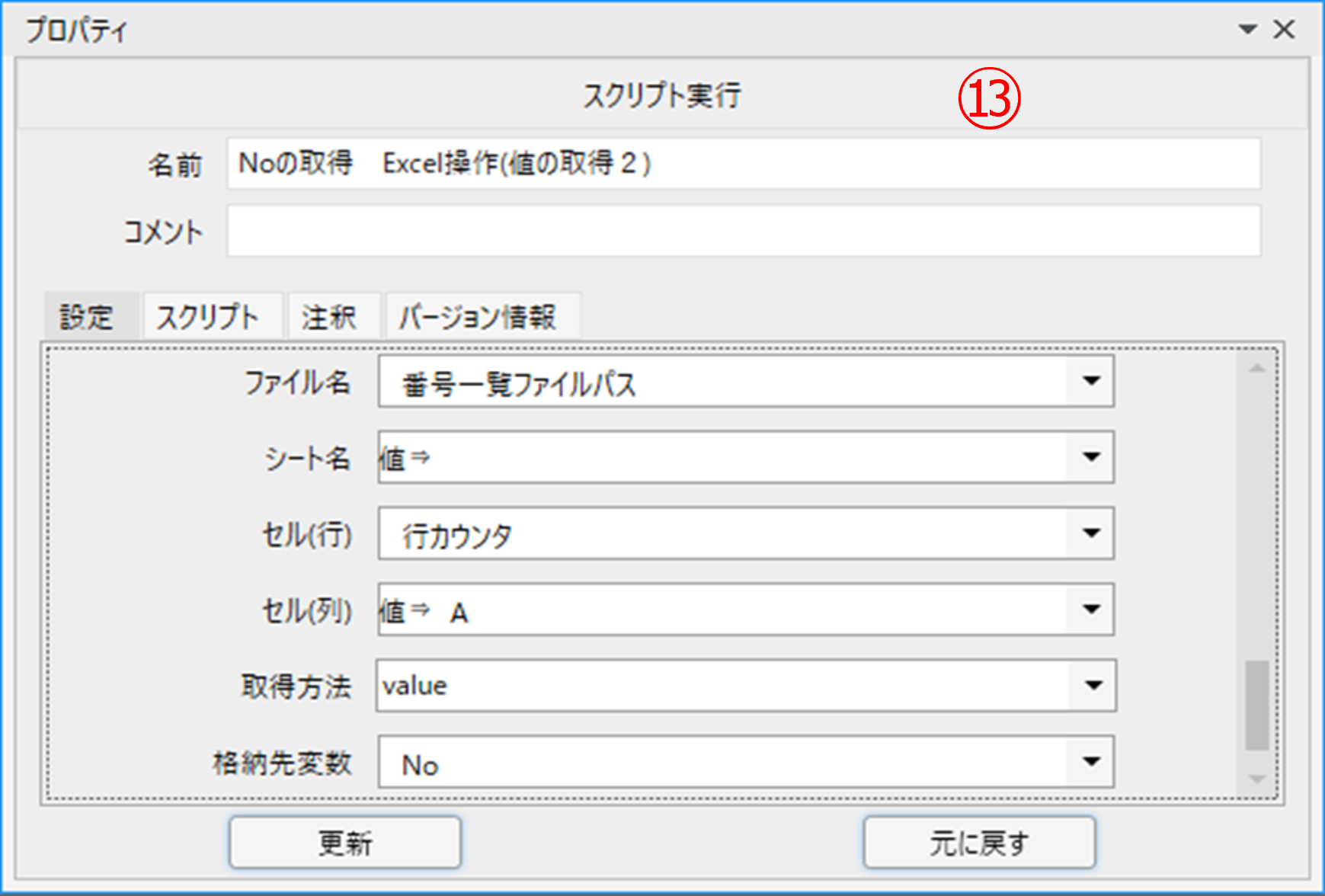This screenshot has height=896, width=1325.
Task: Switch to the 設定 tab
Action: click(87, 317)
